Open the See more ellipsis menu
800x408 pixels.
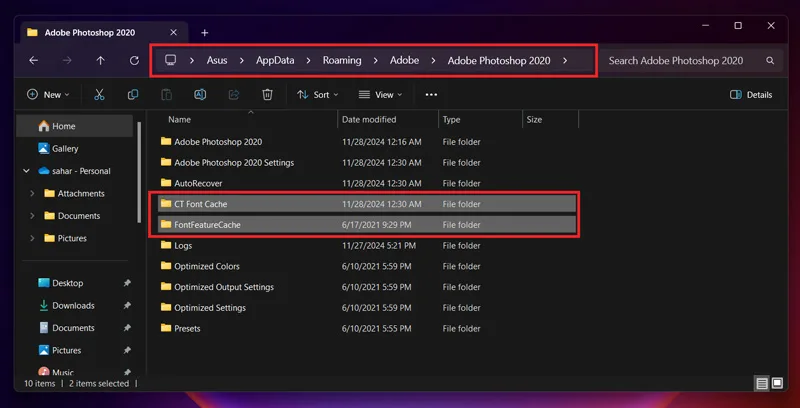[x=431, y=94]
